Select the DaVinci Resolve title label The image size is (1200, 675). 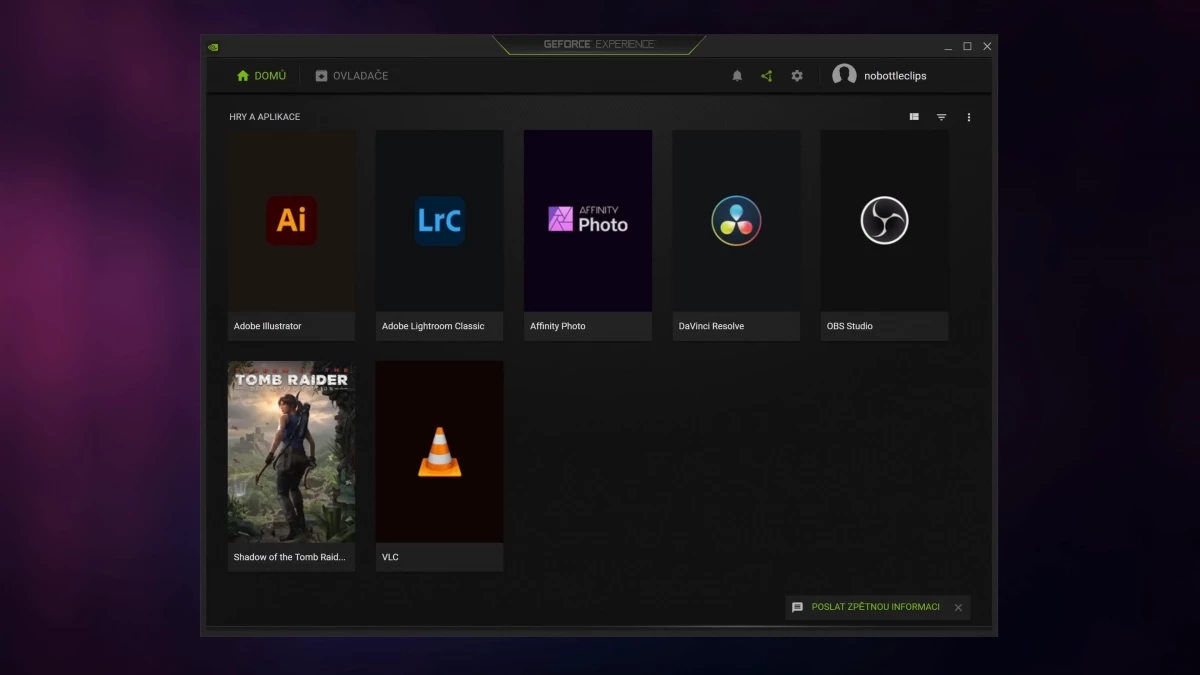tap(711, 326)
